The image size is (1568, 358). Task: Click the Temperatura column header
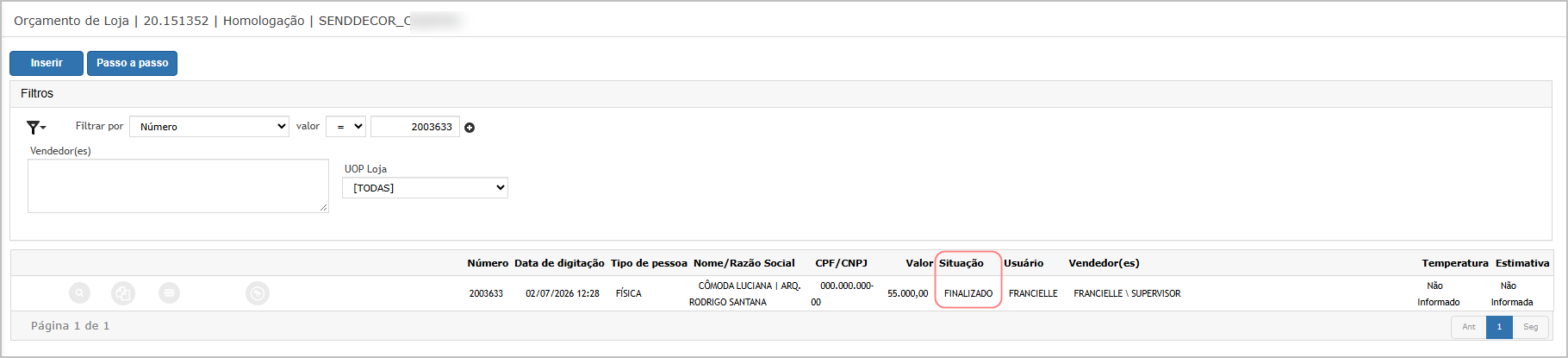(1455, 263)
